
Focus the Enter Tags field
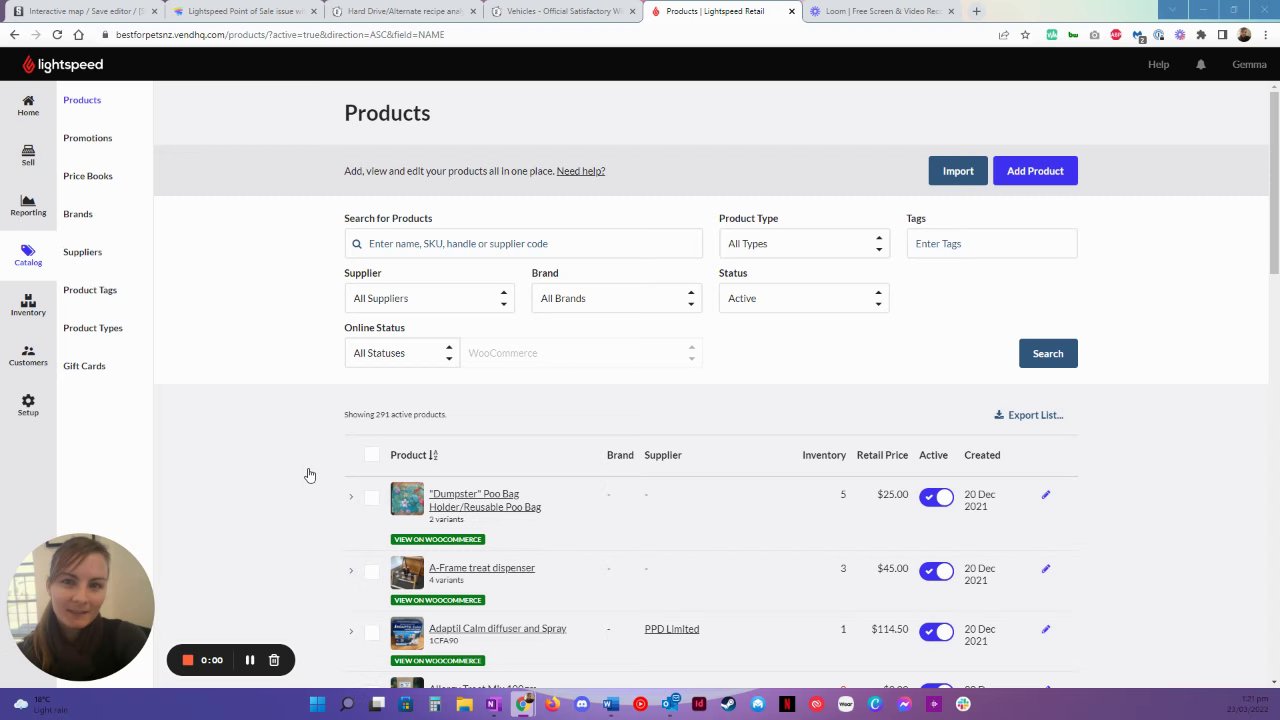992,244
